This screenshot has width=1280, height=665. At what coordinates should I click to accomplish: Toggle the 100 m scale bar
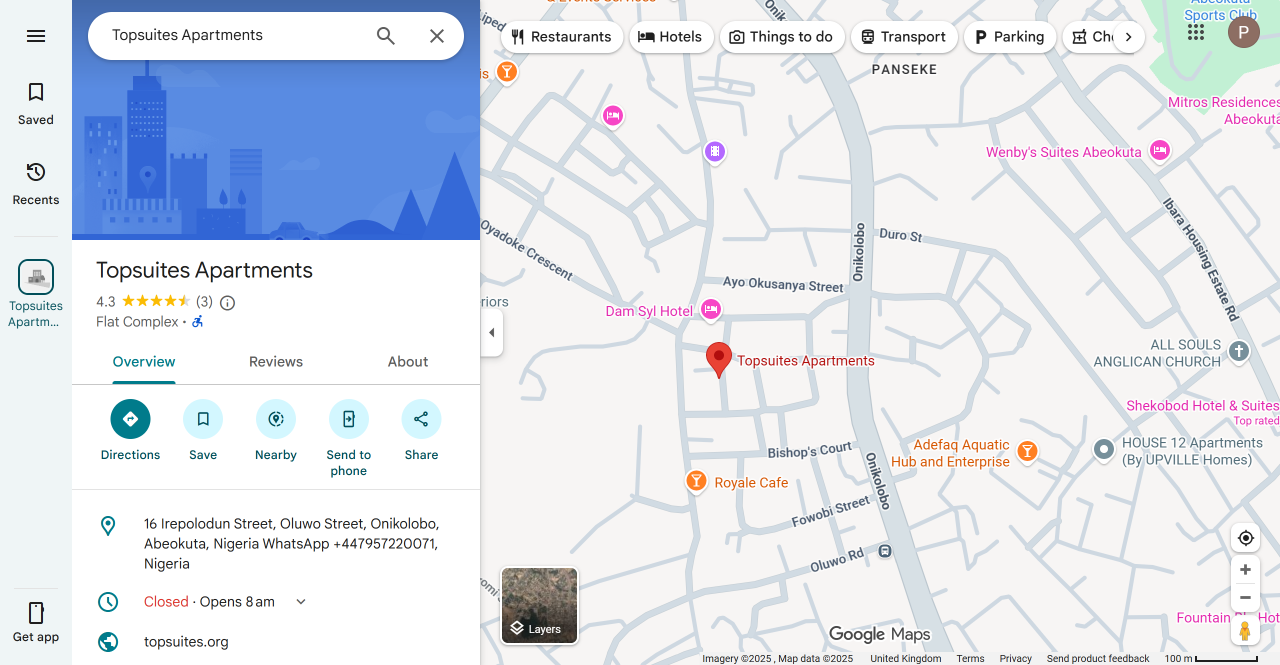pyautogui.click(x=1211, y=658)
